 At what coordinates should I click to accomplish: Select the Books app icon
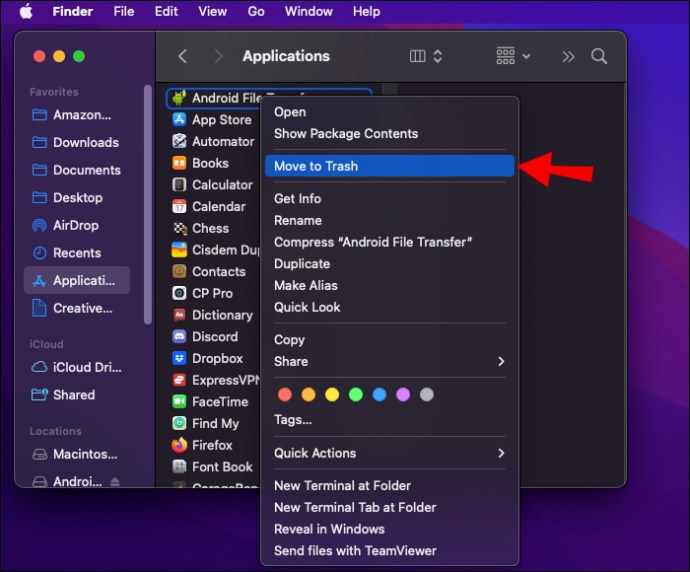pyautogui.click(x=179, y=163)
